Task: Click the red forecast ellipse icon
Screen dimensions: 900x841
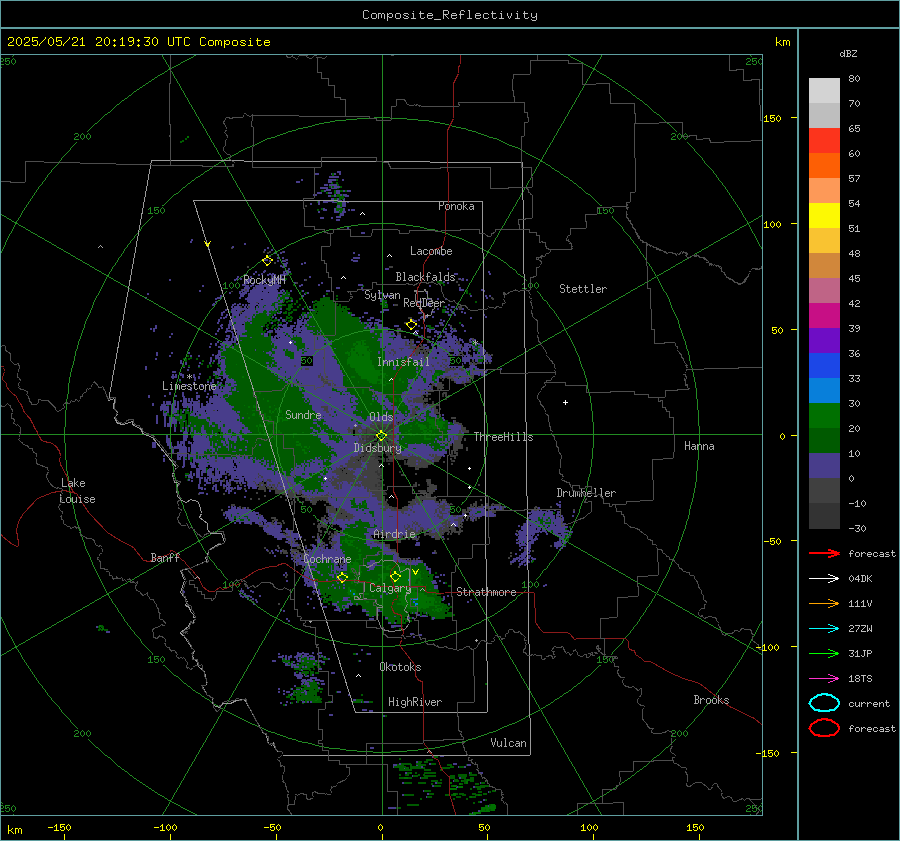Action: [824, 728]
